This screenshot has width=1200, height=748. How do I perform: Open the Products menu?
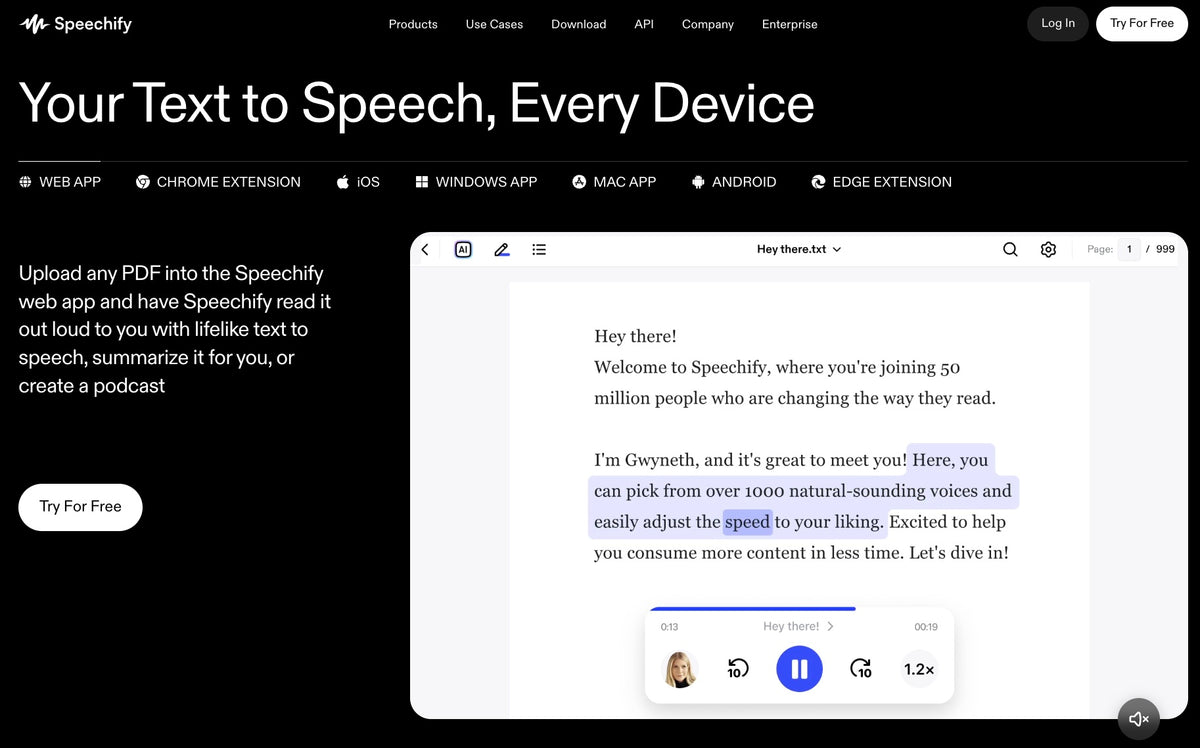pyautogui.click(x=413, y=24)
